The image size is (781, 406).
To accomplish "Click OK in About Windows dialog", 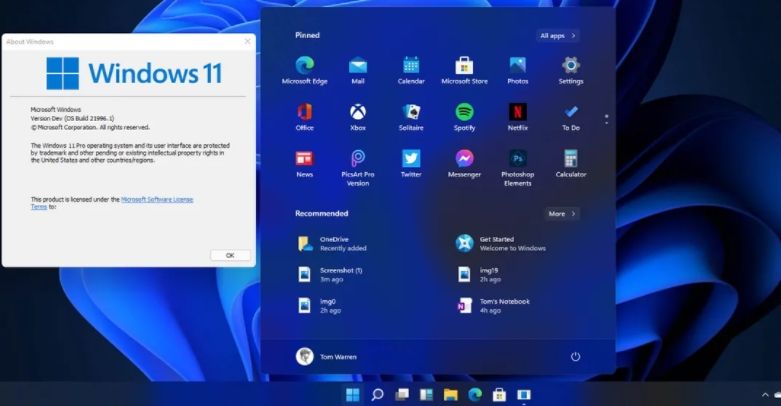I will point(230,255).
